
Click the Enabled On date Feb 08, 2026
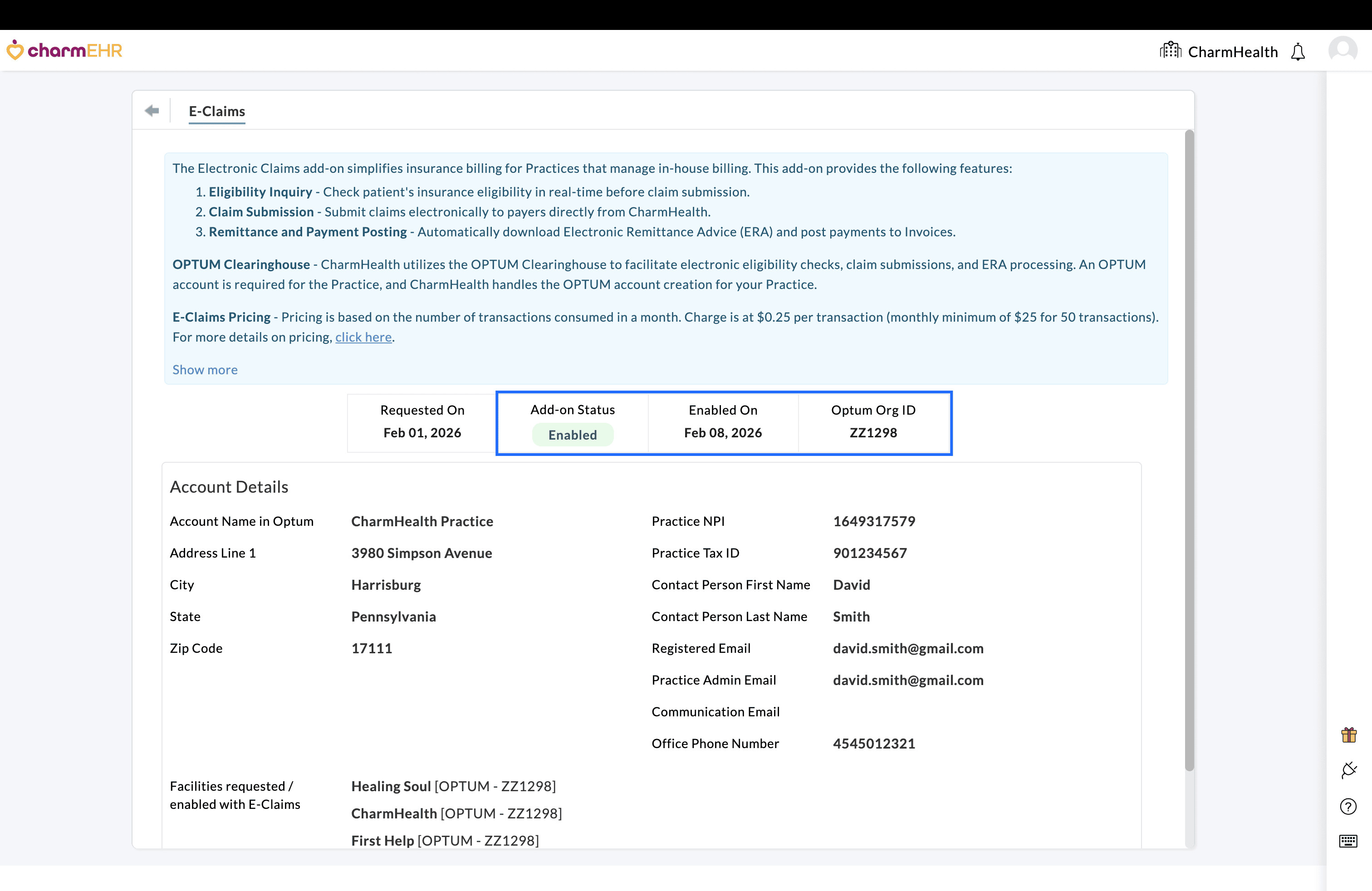pos(723,433)
